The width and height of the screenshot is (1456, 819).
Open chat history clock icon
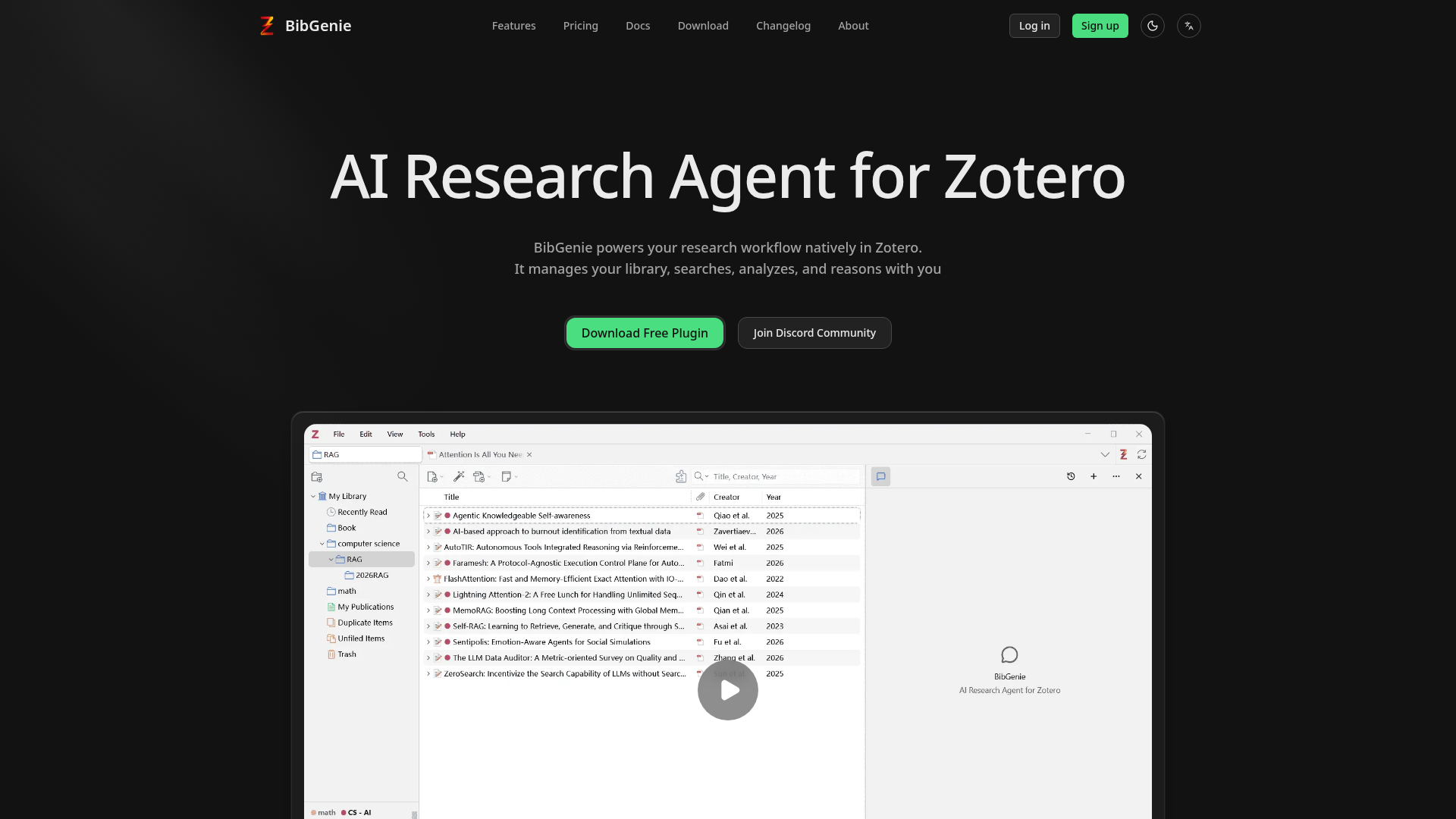pos(1071,477)
